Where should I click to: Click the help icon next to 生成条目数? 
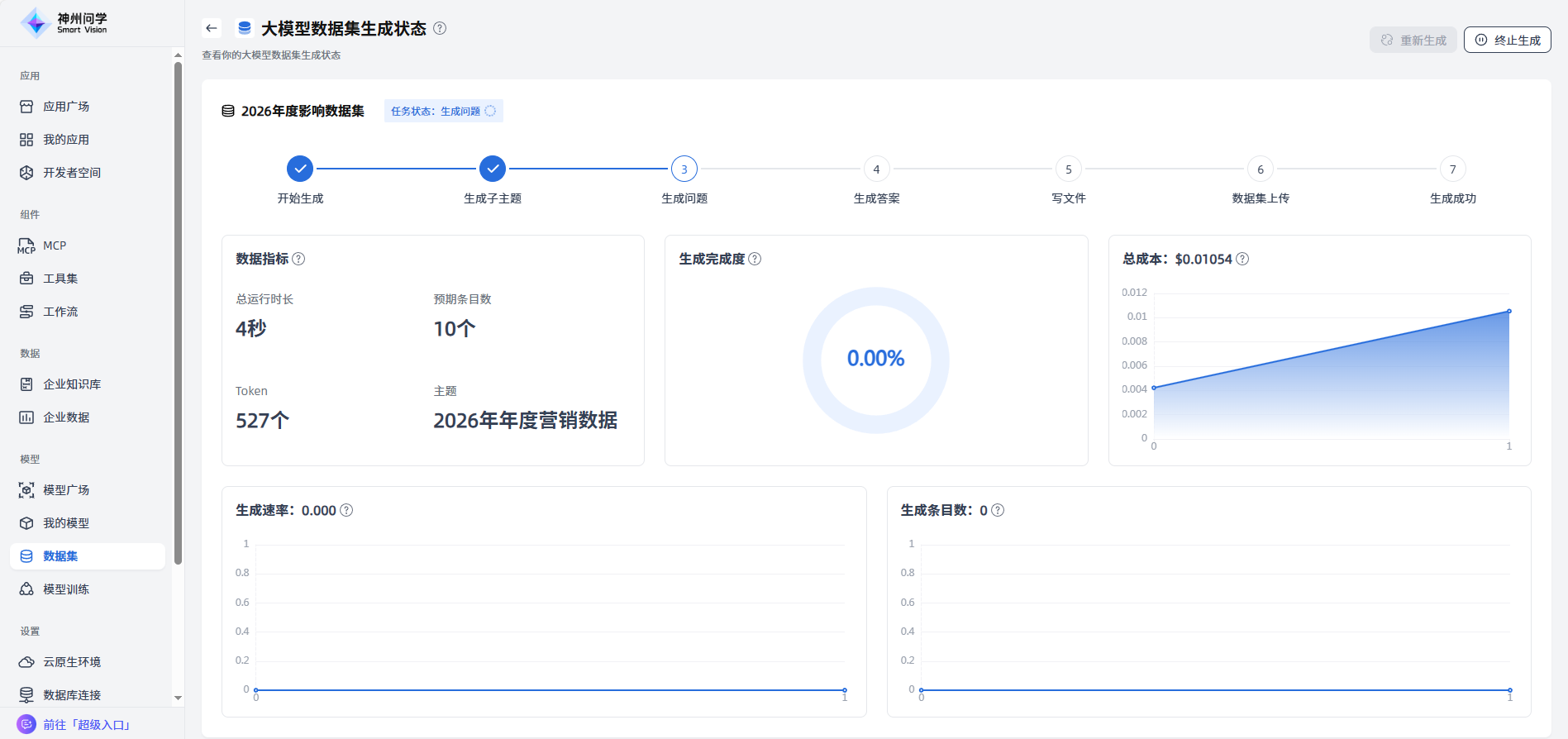pyautogui.click(x=998, y=510)
